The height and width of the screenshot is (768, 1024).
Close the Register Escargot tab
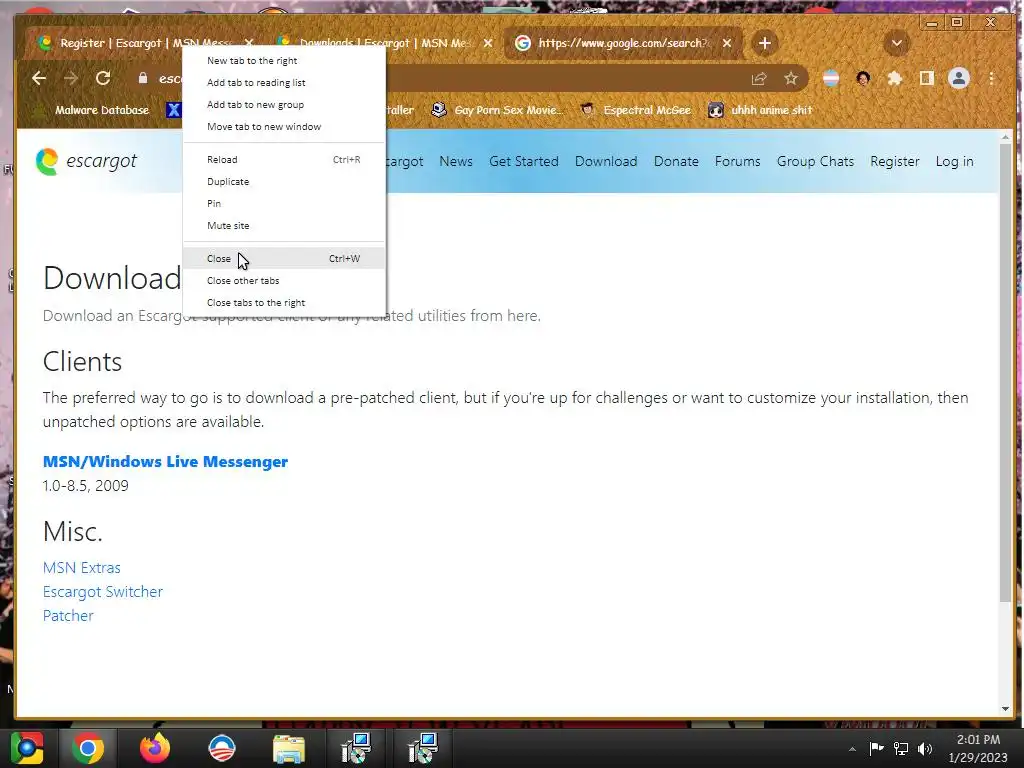[x=249, y=43]
